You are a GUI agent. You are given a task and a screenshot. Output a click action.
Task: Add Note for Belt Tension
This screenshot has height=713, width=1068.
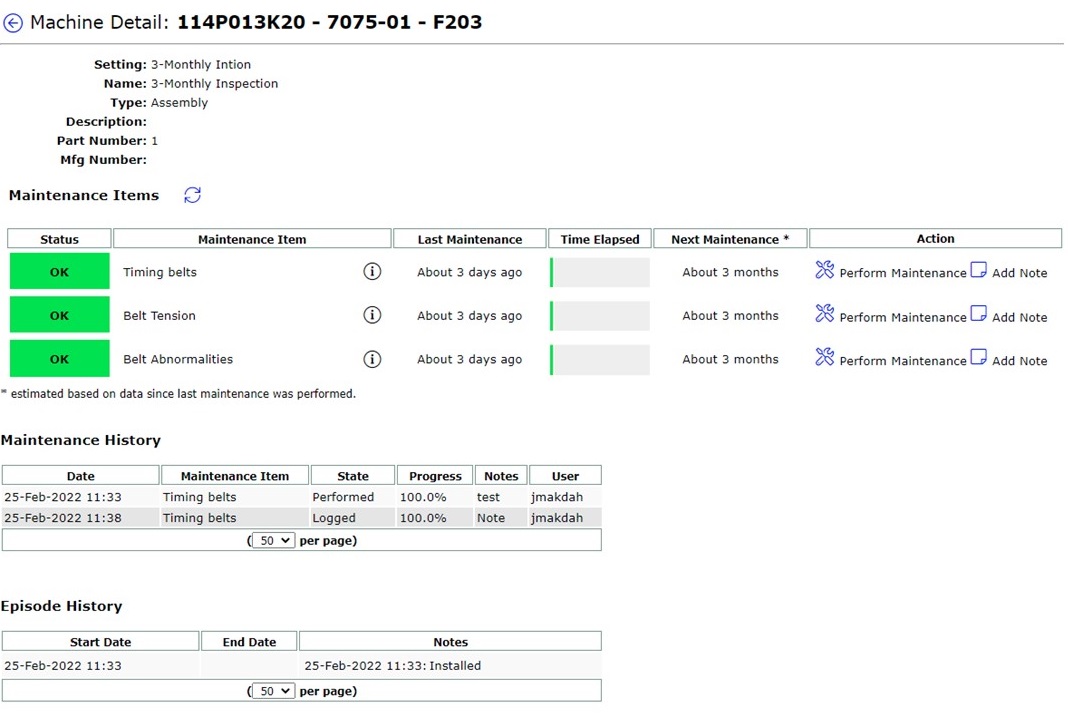pos(1019,317)
